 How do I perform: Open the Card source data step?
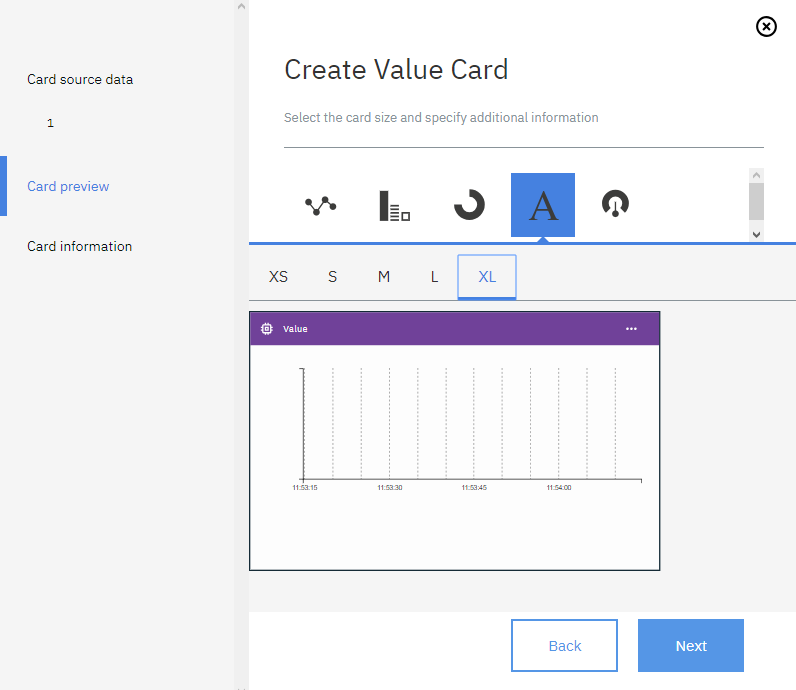[80, 79]
